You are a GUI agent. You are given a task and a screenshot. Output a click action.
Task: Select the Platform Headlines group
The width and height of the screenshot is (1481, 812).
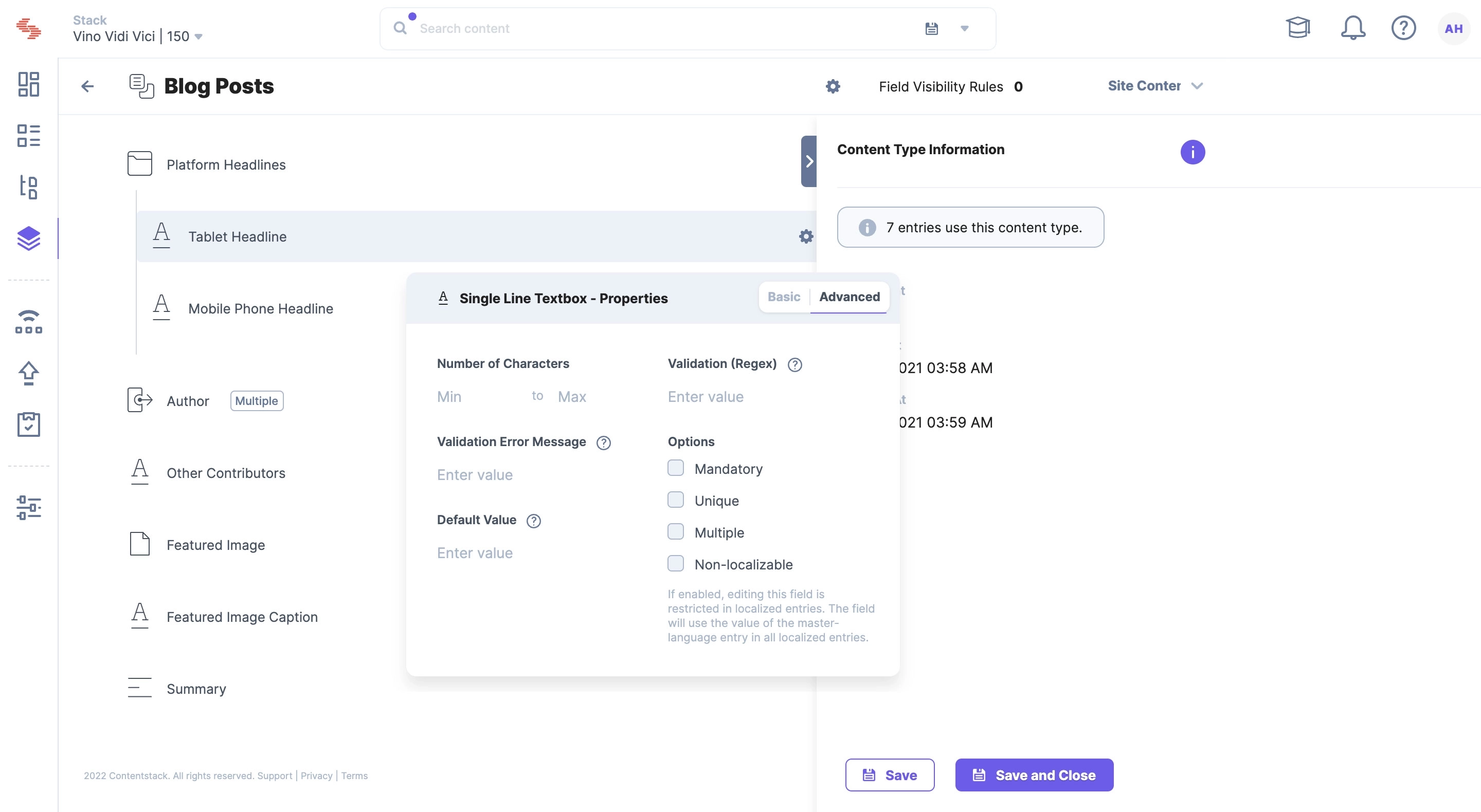pyautogui.click(x=226, y=165)
